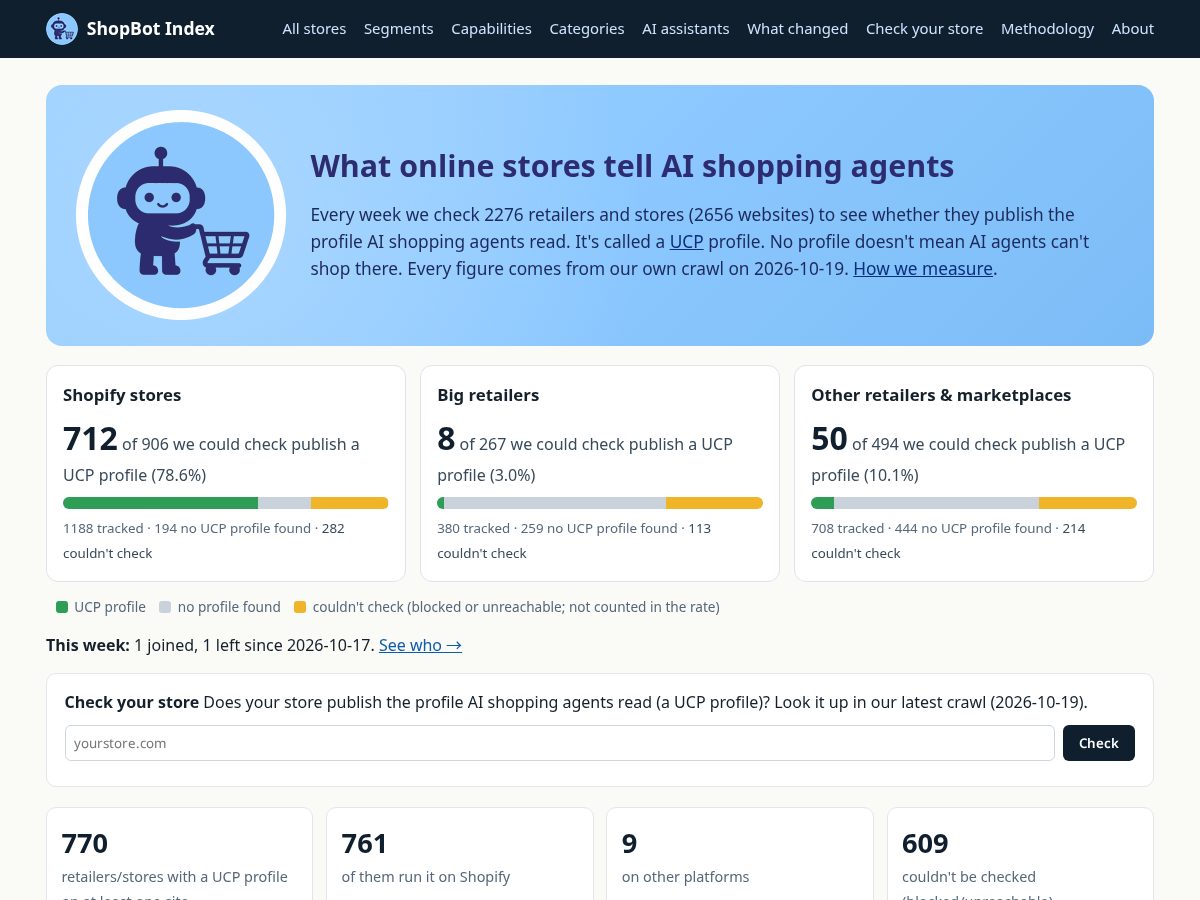Click the 50 Other retailers count
Image resolution: width=1200 pixels, height=900 pixels.
829,439
